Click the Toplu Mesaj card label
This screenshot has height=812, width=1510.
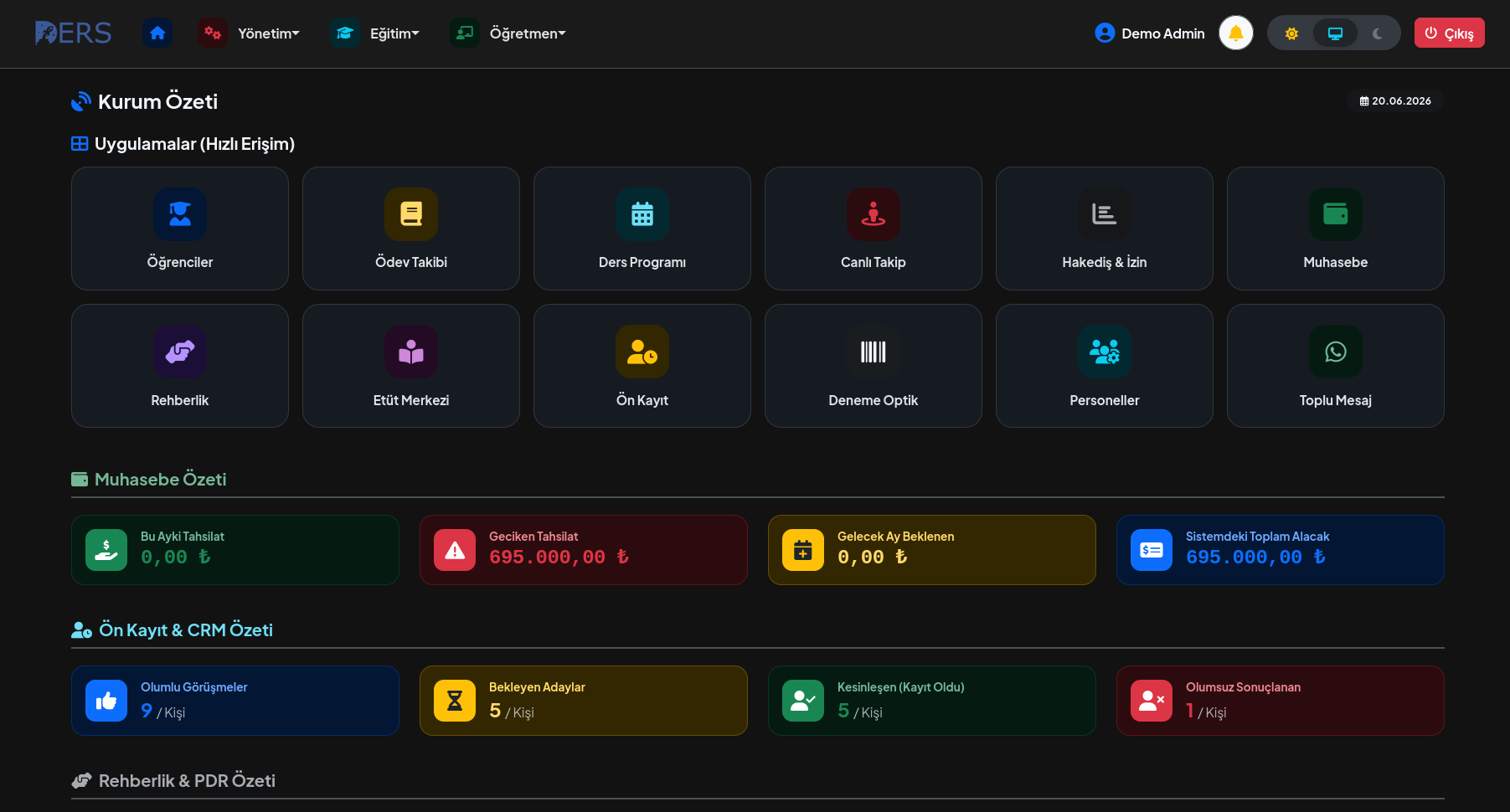coord(1336,400)
